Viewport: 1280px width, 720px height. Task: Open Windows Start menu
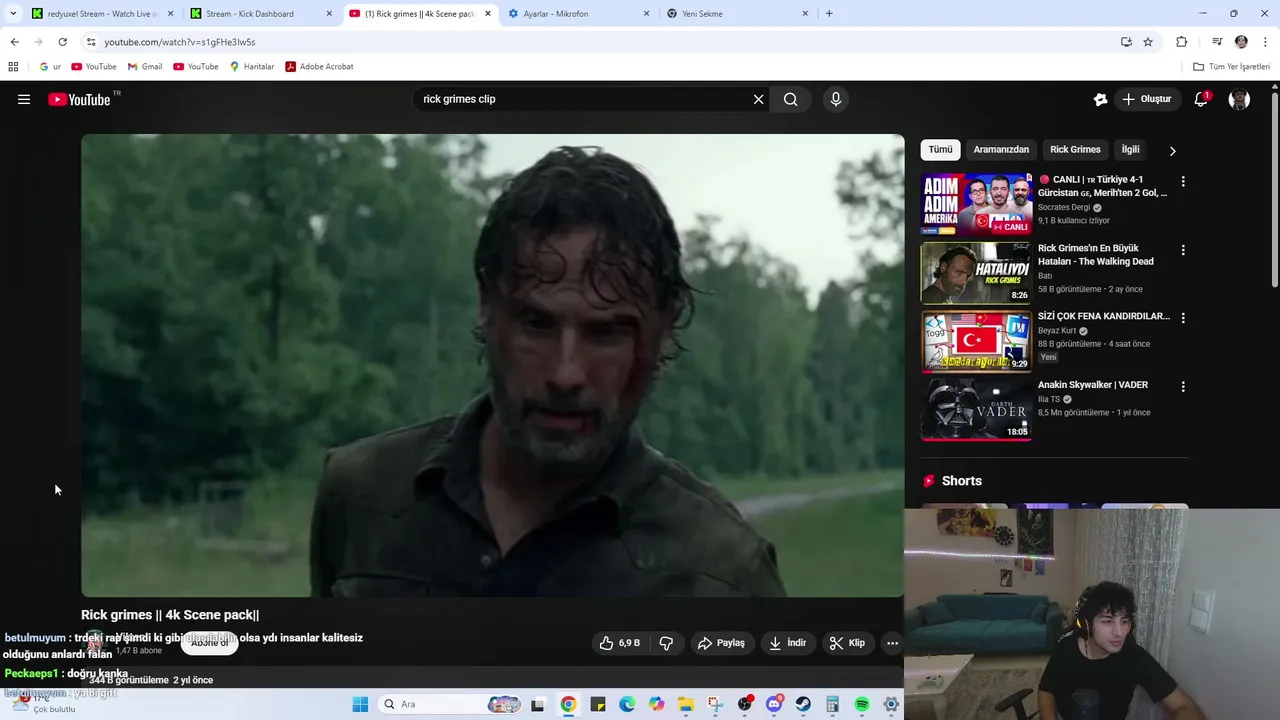click(360, 704)
